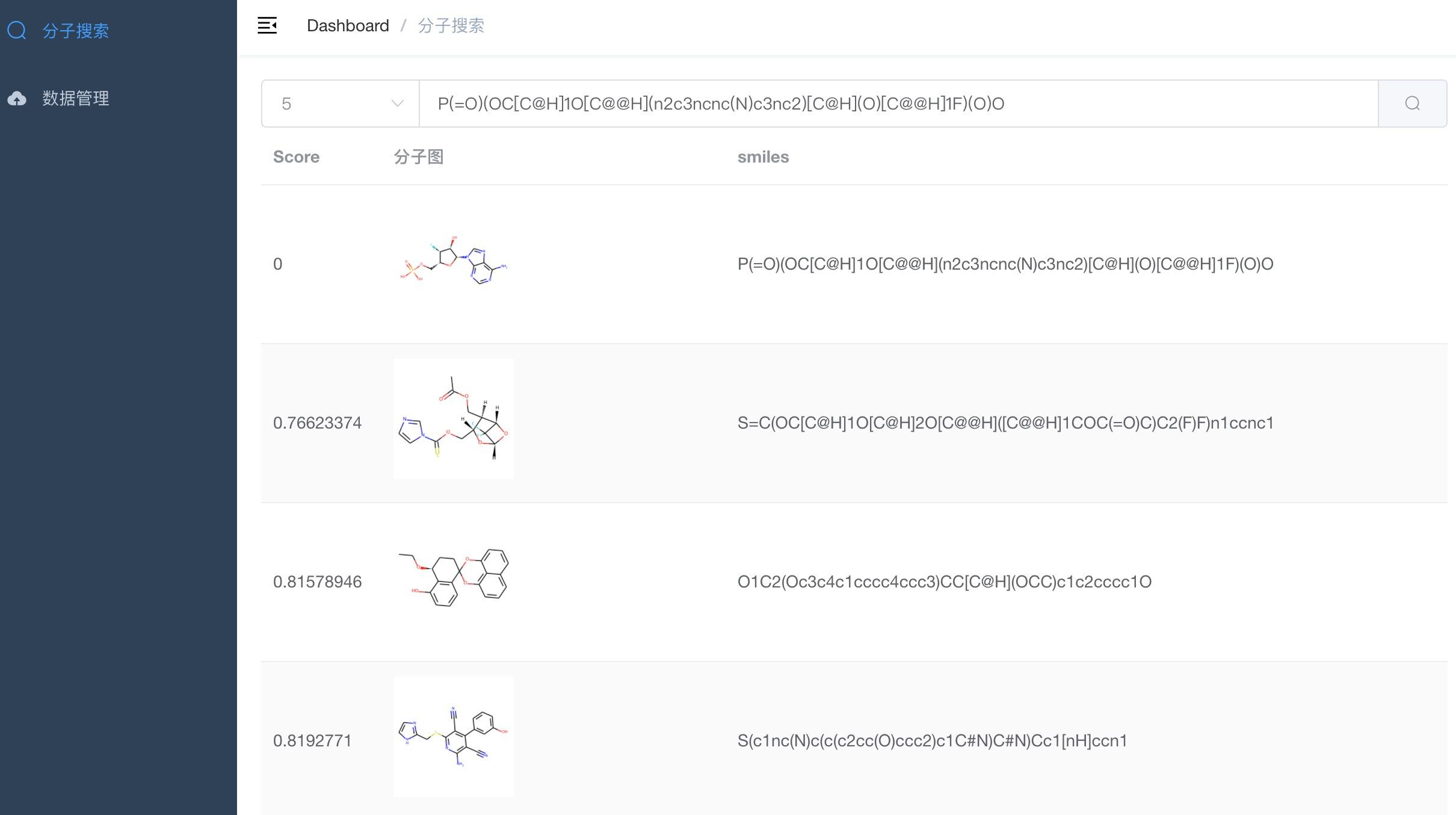Click the magnifier icon beside 分子搜索 in the sidebar
Screen dimensions: 1456x815
pos(17,30)
